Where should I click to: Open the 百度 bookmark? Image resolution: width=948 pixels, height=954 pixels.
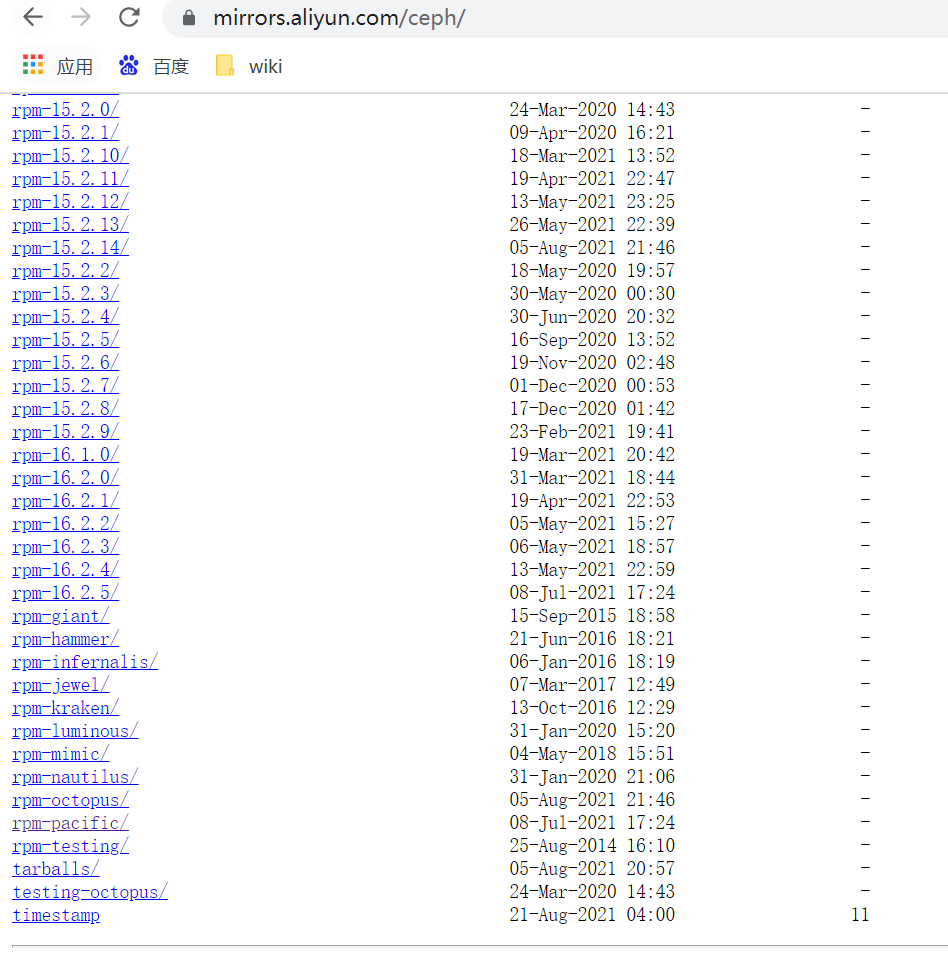(x=152, y=66)
